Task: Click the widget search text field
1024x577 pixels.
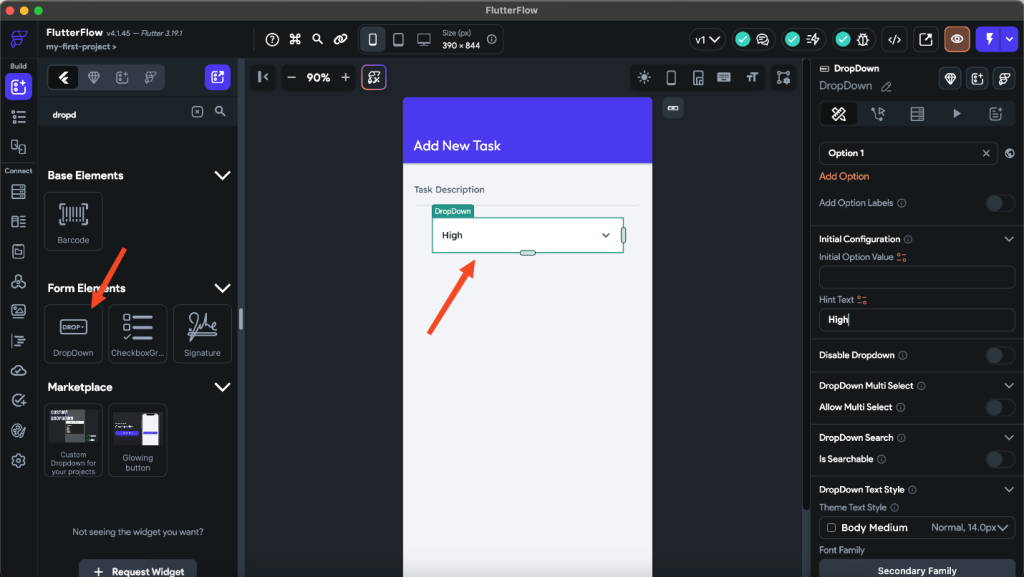Action: coord(118,114)
